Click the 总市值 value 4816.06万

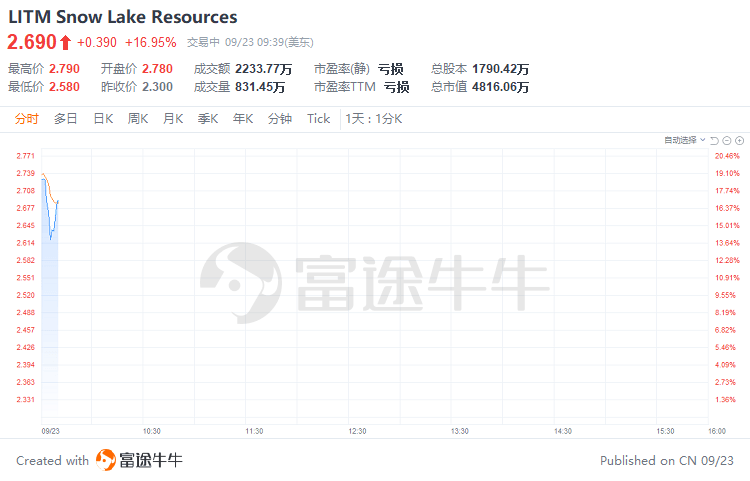(x=501, y=87)
